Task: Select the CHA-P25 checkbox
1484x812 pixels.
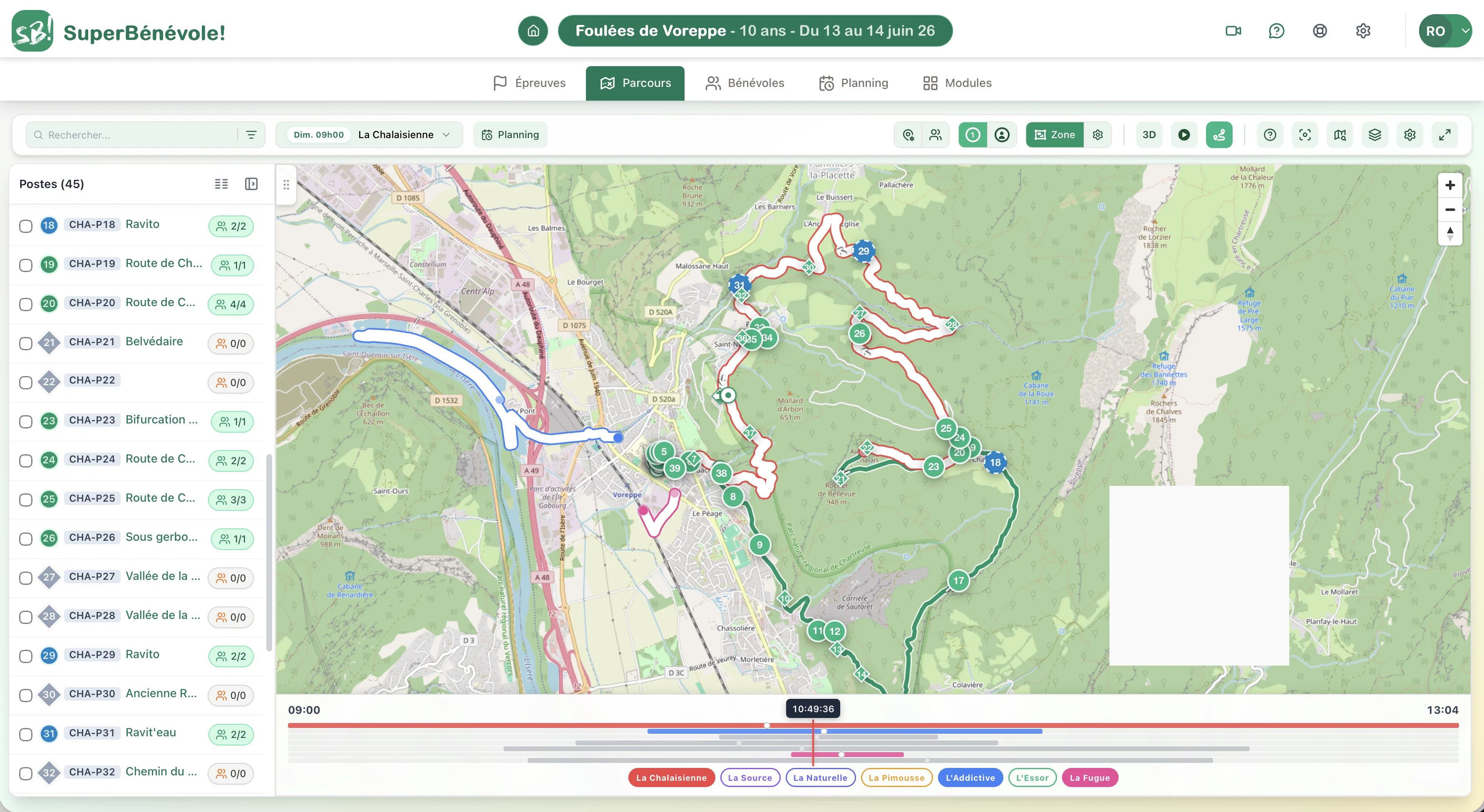Action: tap(25, 499)
